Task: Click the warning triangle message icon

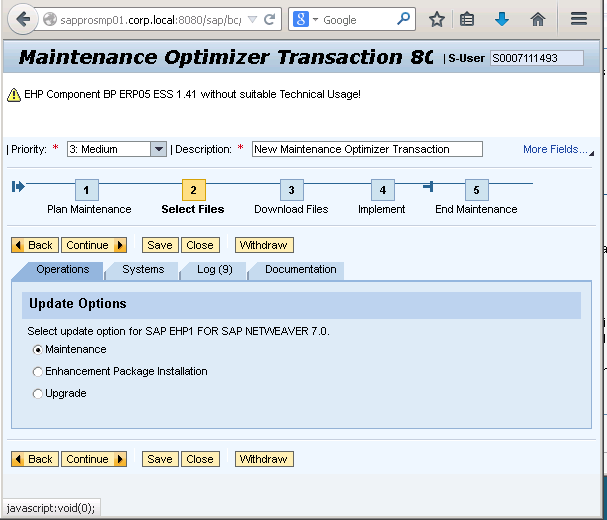Action: [14, 94]
